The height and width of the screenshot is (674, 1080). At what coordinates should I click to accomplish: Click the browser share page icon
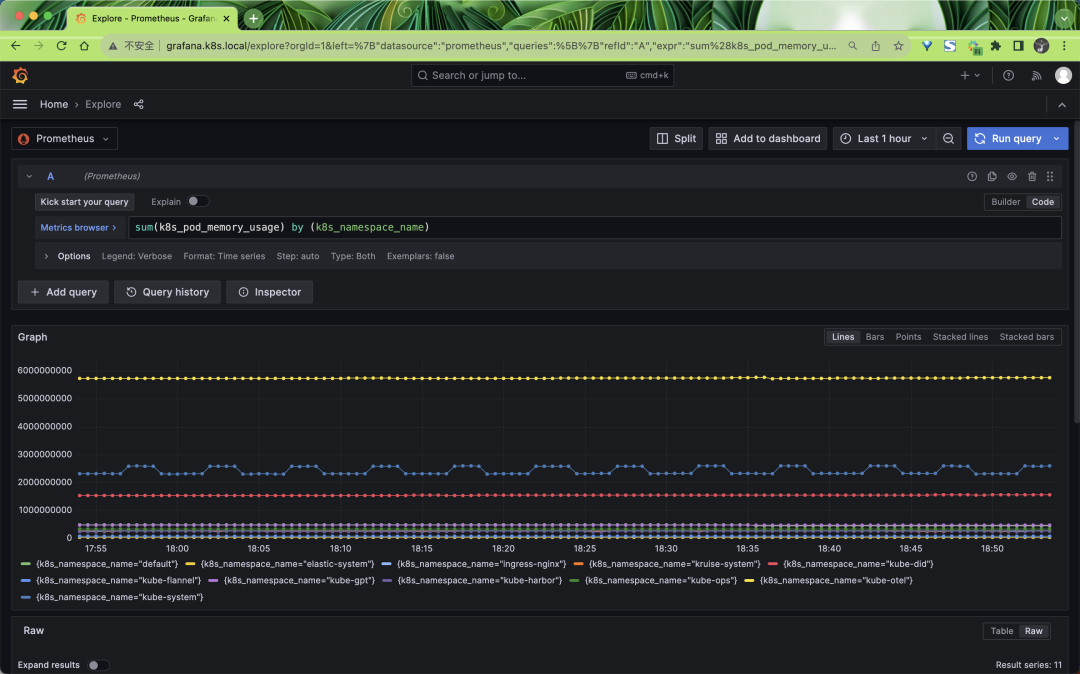pyautogui.click(x=875, y=45)
